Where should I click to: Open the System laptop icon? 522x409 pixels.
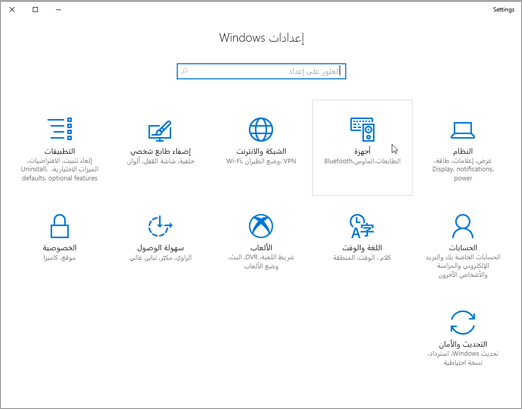[x=463, y=130]
